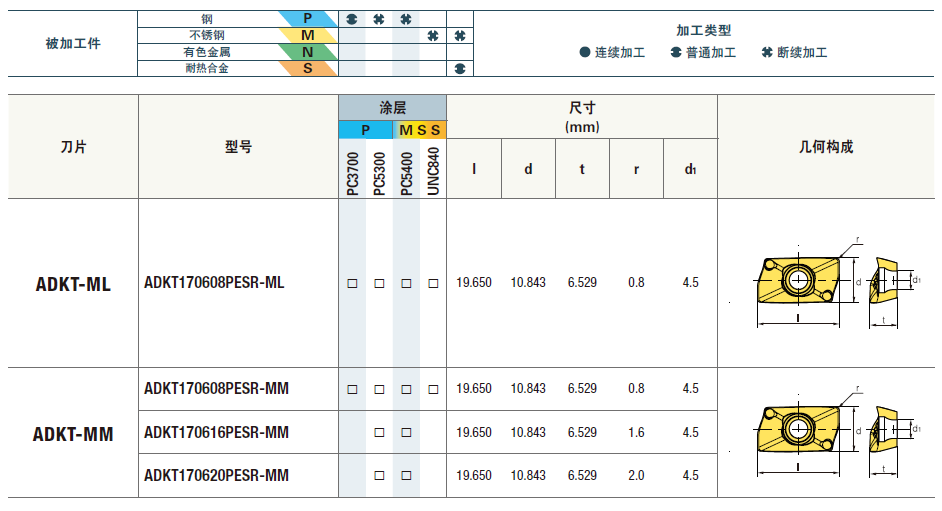This screenshot has width=942, height=511.
Task: Click r value 0.8 in ADKT170608PESR-ML row
Action: point(636,283)
